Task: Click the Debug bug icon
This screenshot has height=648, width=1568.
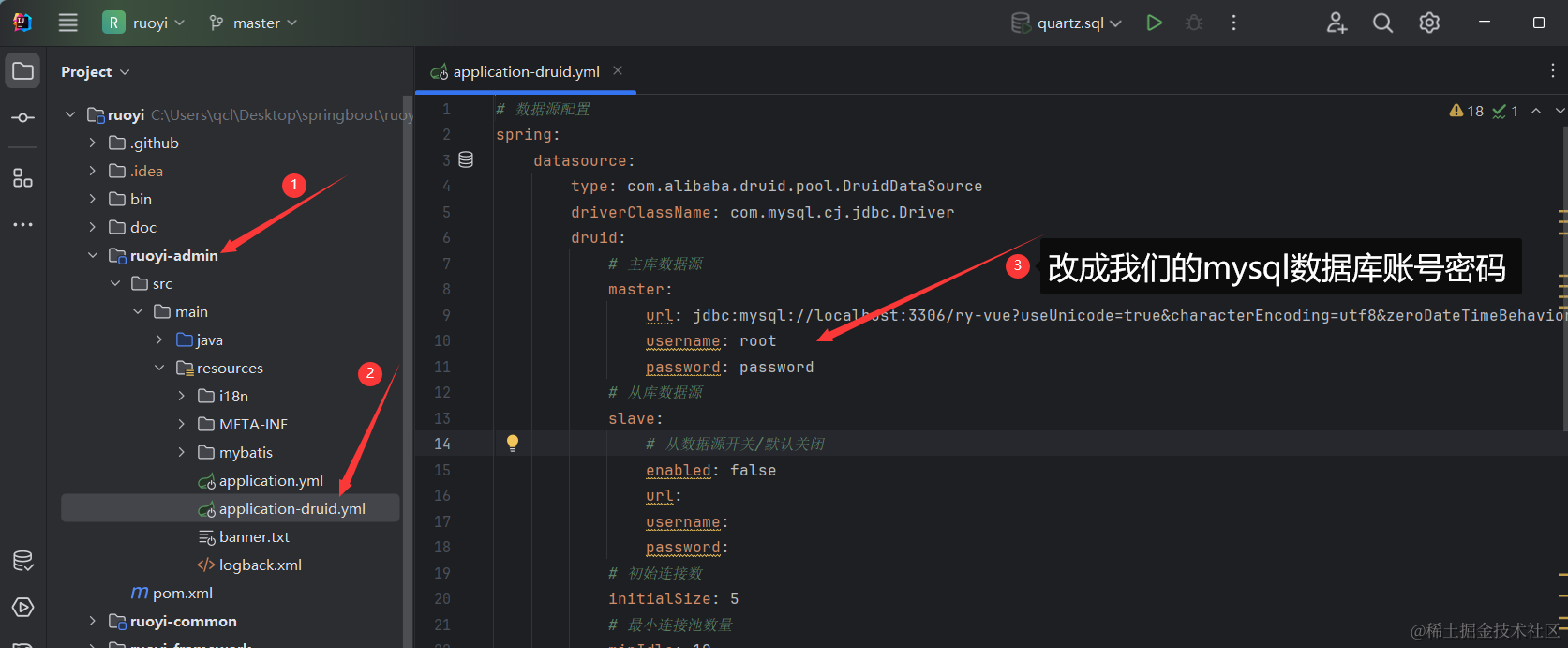Action: 1194,23
